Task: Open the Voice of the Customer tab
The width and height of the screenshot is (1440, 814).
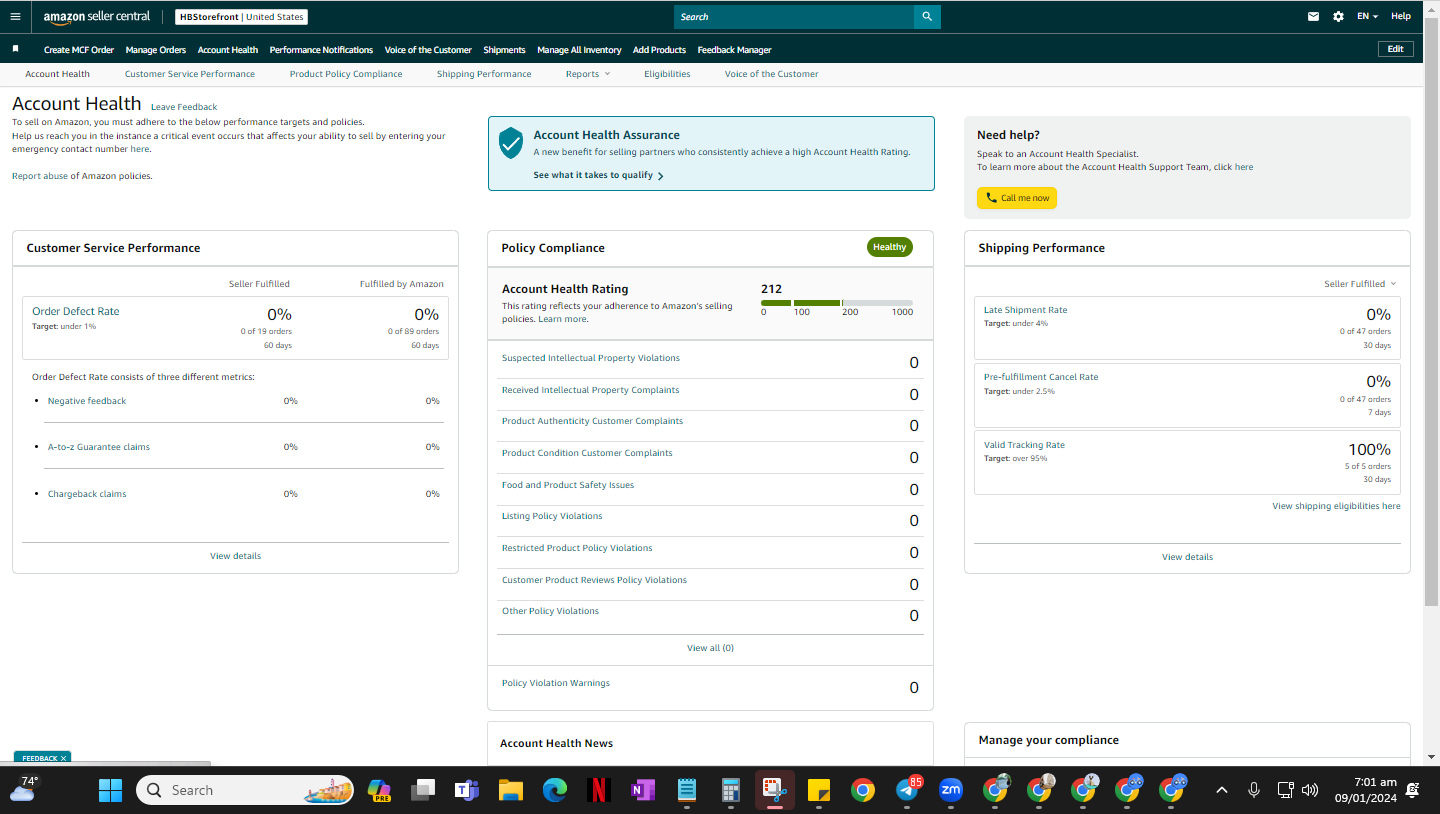Action: pyautogui.click(x=771, y=74)
